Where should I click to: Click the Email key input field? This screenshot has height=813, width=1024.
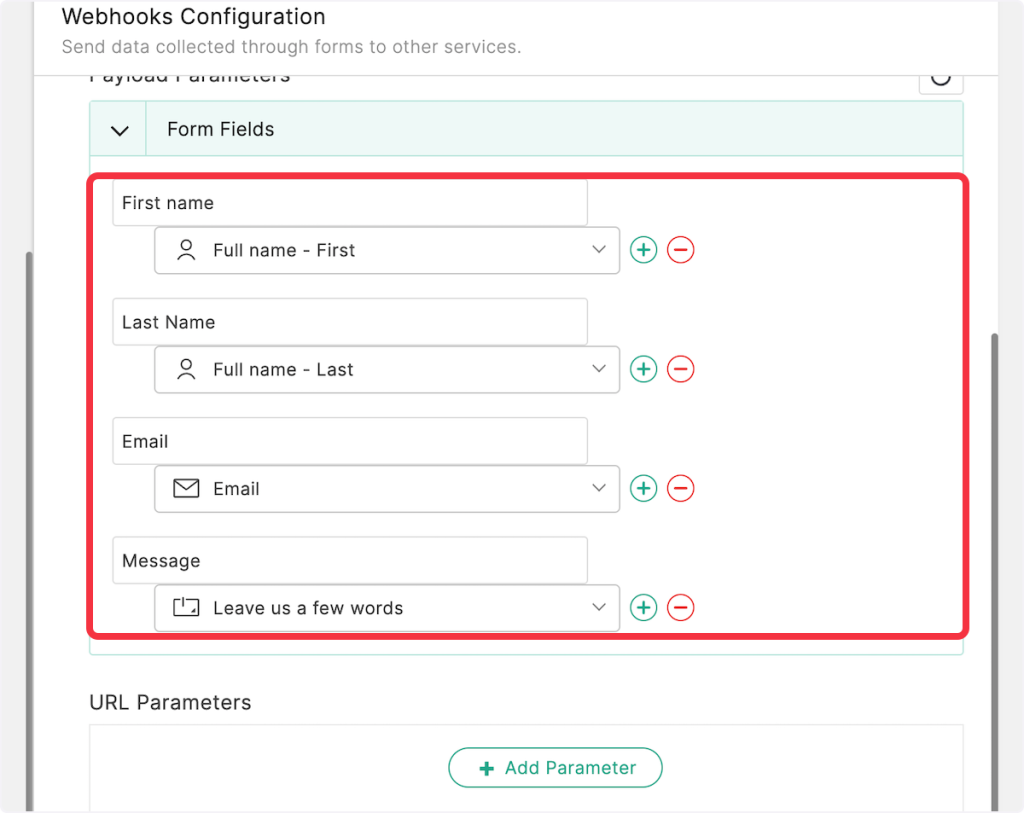coord(349,441)
